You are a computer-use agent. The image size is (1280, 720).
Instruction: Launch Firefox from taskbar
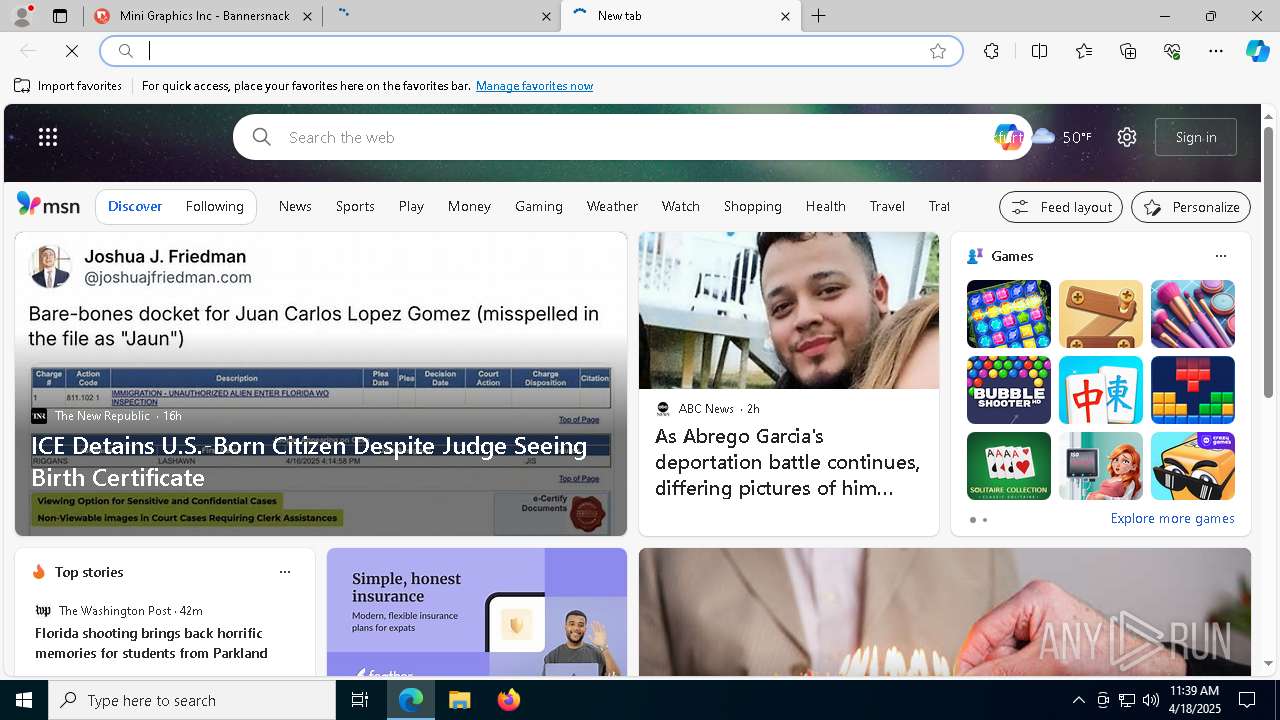(x=509, y=700)
